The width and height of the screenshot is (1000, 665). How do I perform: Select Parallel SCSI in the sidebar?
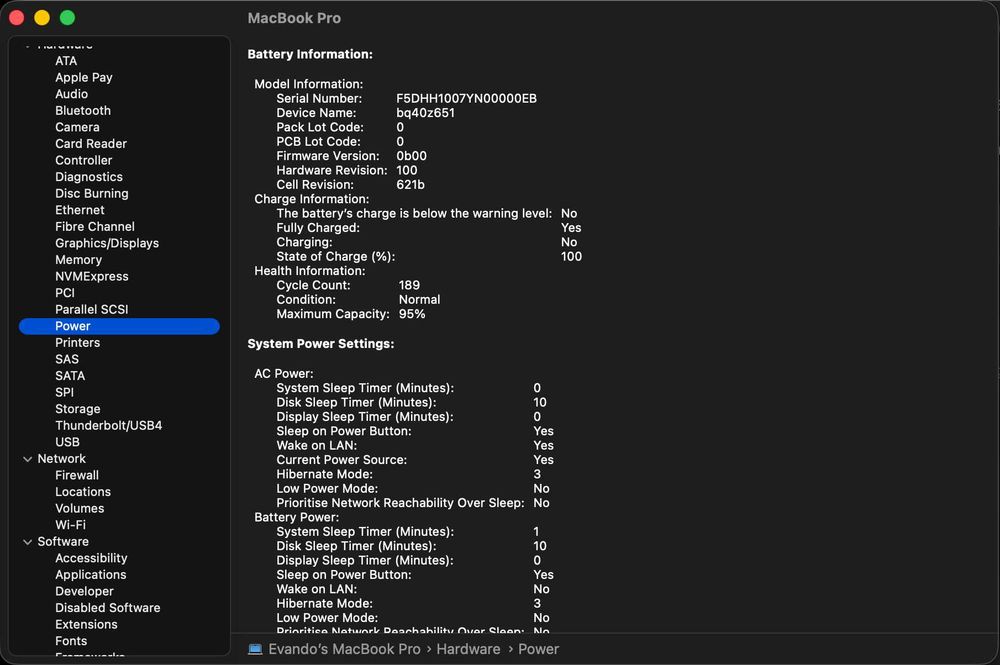(x=92, y=309)
